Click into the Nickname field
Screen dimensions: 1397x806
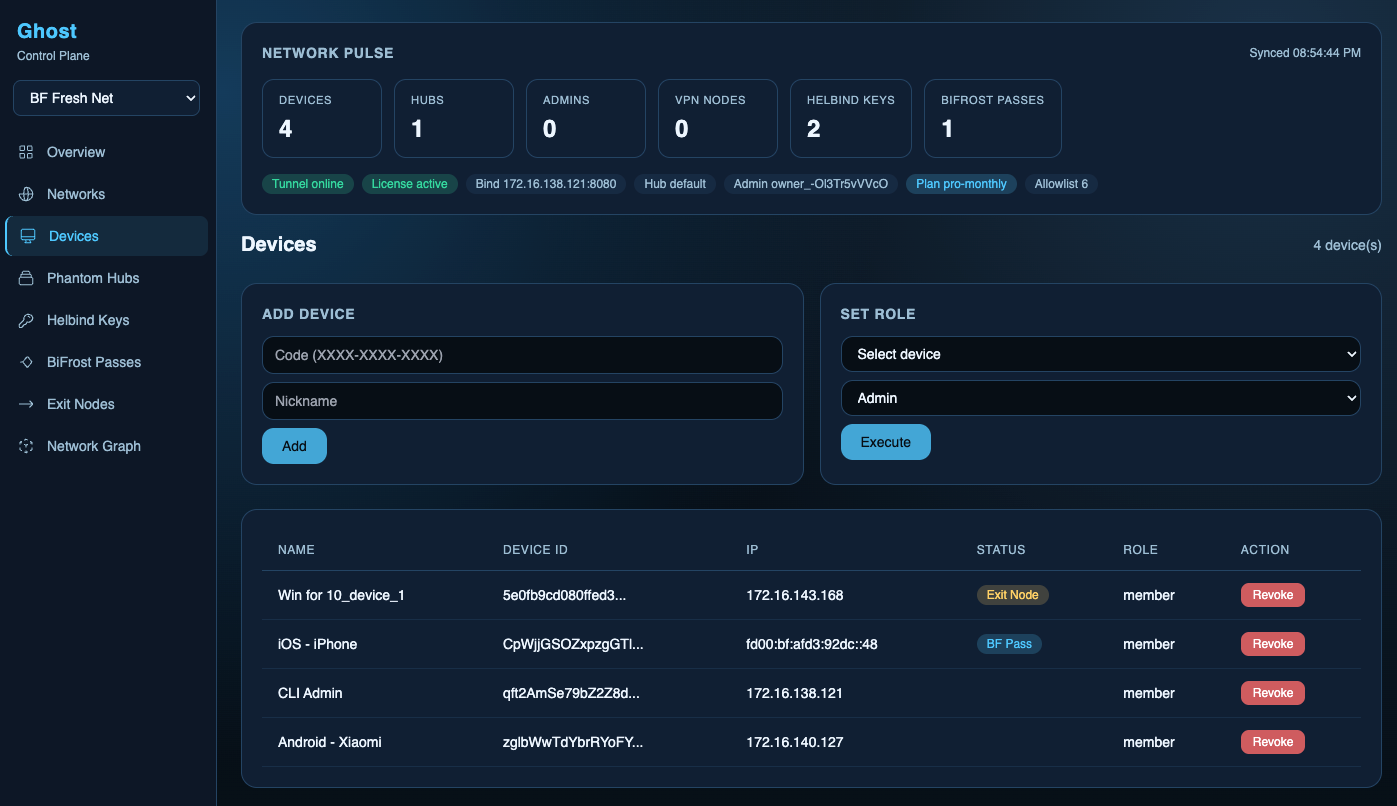click(522, 401)
